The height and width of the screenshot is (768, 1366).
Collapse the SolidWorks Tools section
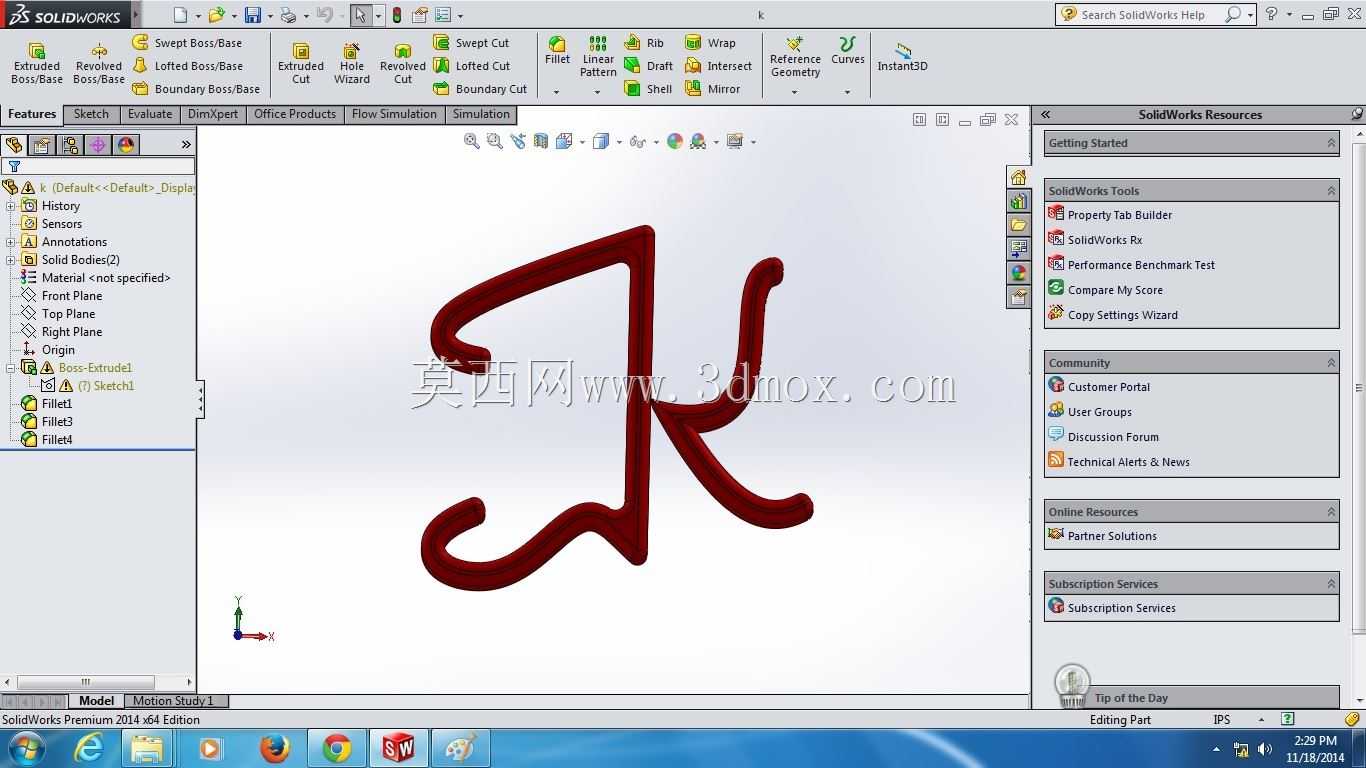(x=1331, y=191)
